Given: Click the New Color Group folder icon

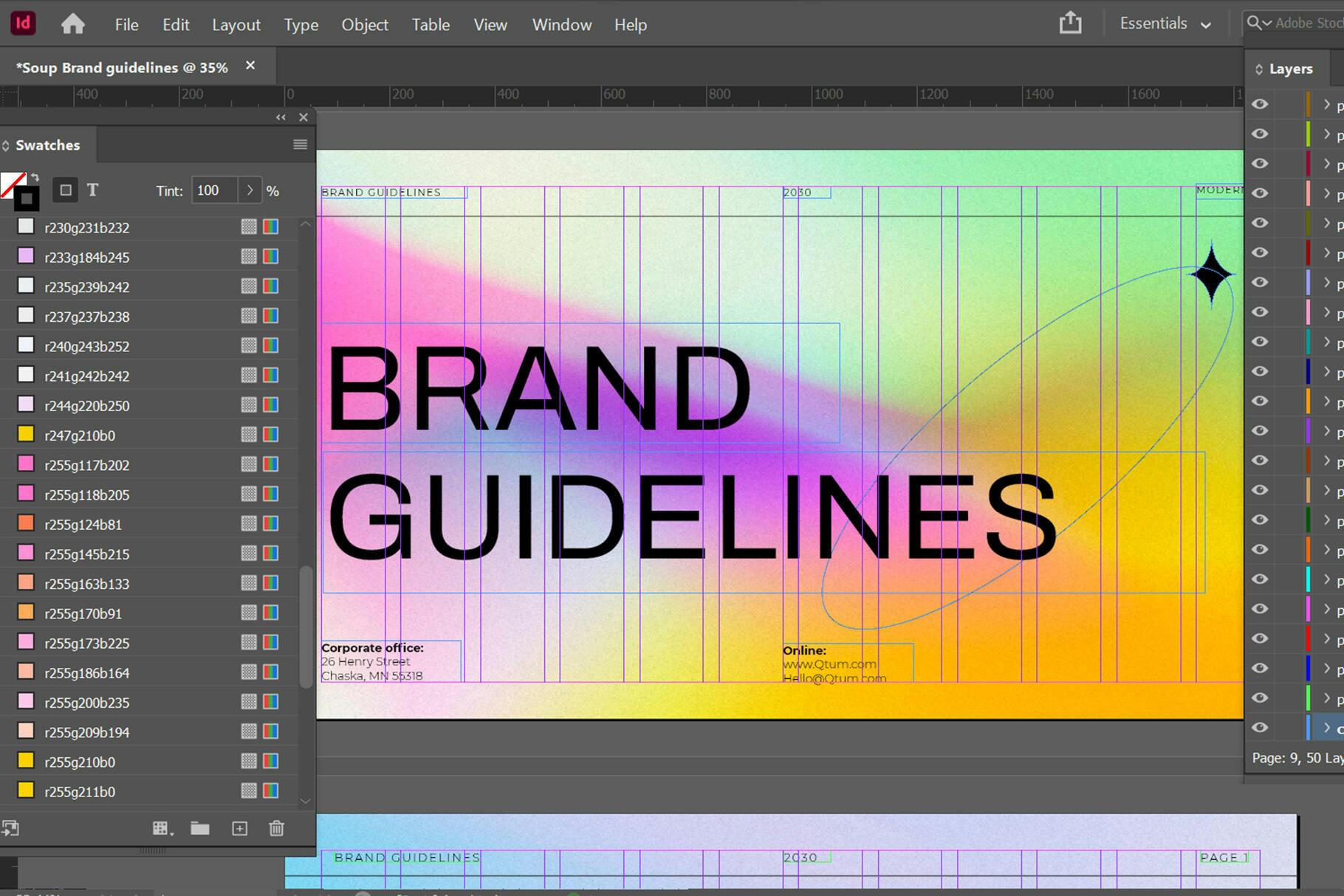Looking at the screenshot, I should 200,829.
